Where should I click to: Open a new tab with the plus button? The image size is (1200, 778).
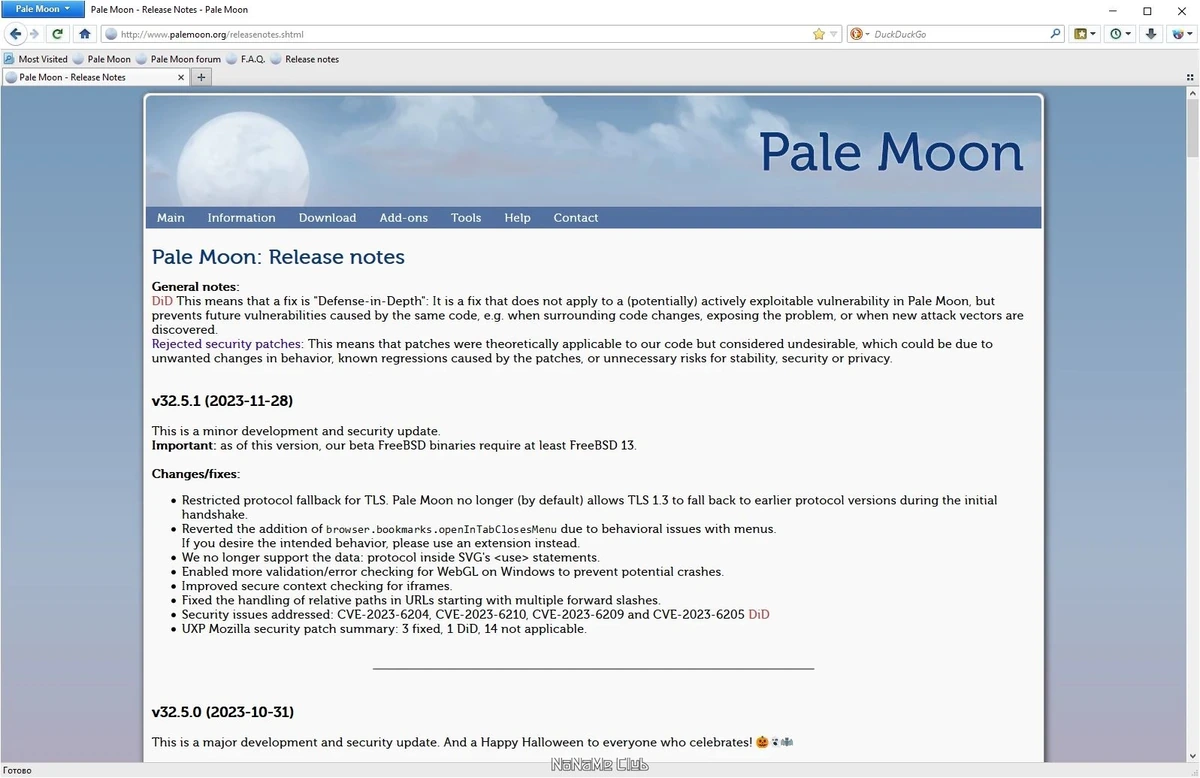coord(201,77)
